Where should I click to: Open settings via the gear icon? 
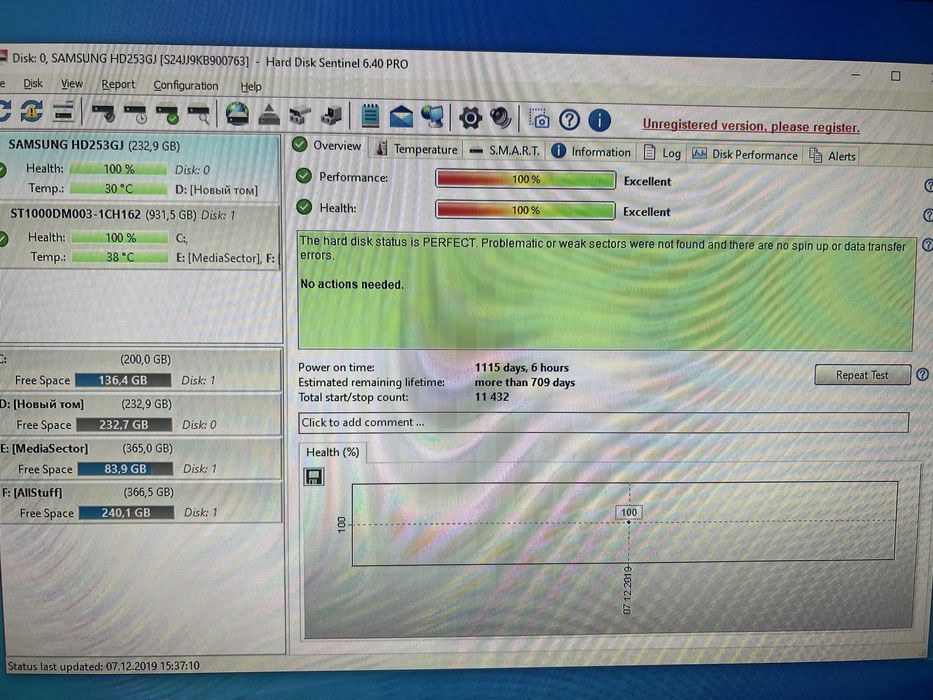tap(470, 118)
